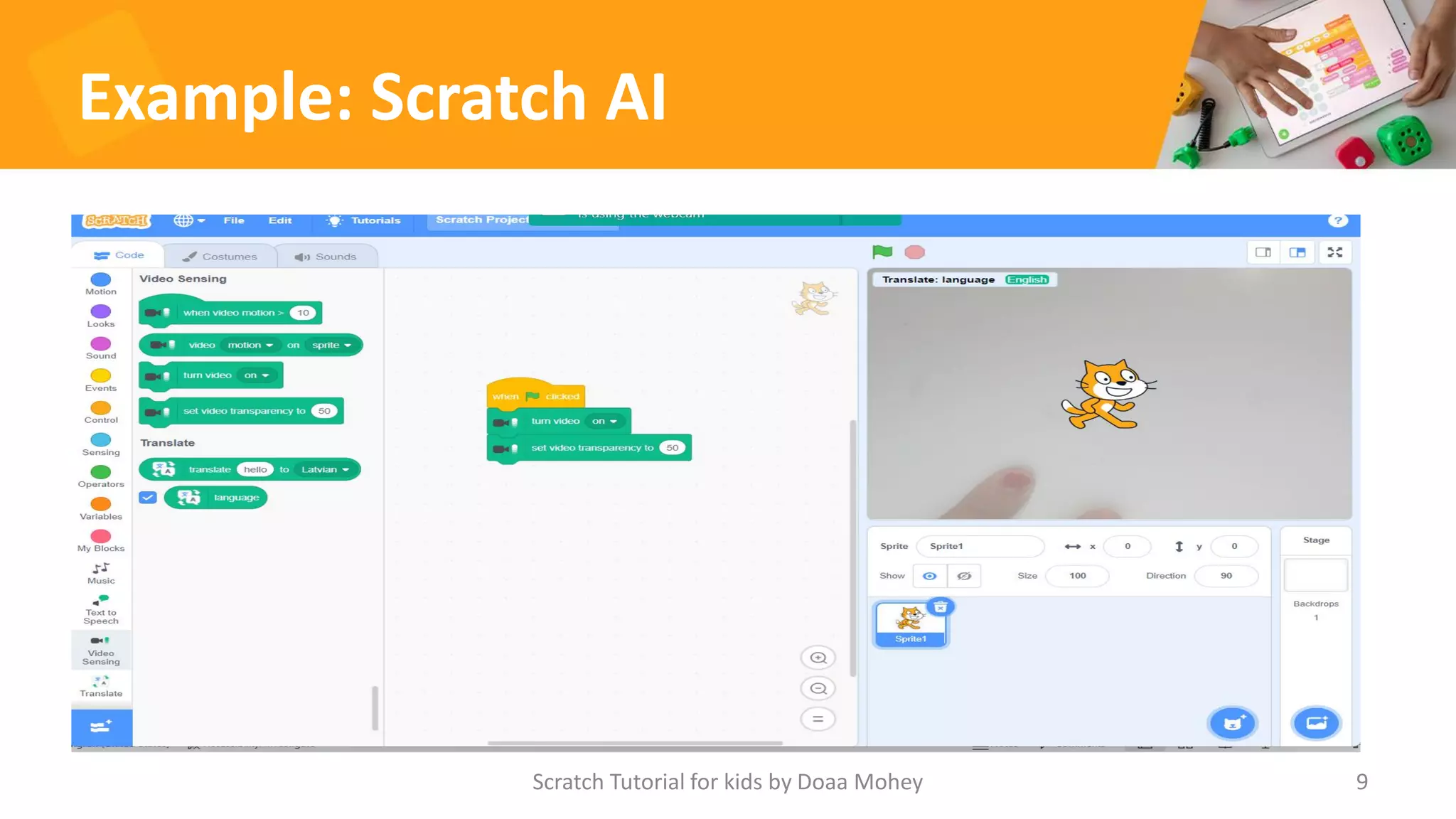This screenshot has width=1456, height=819.
Task: Edit the sprite x position field
Action: click(x=1128, y=546)
